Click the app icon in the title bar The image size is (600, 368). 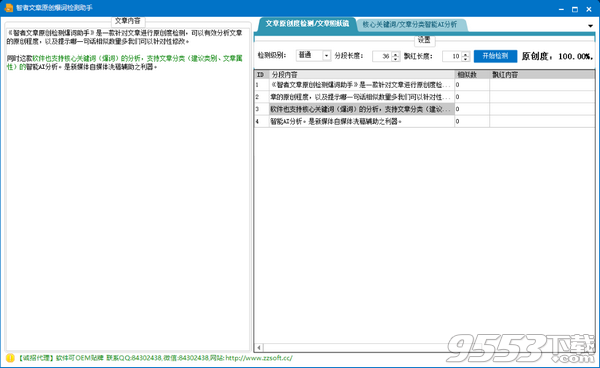(x=8, y=8)
